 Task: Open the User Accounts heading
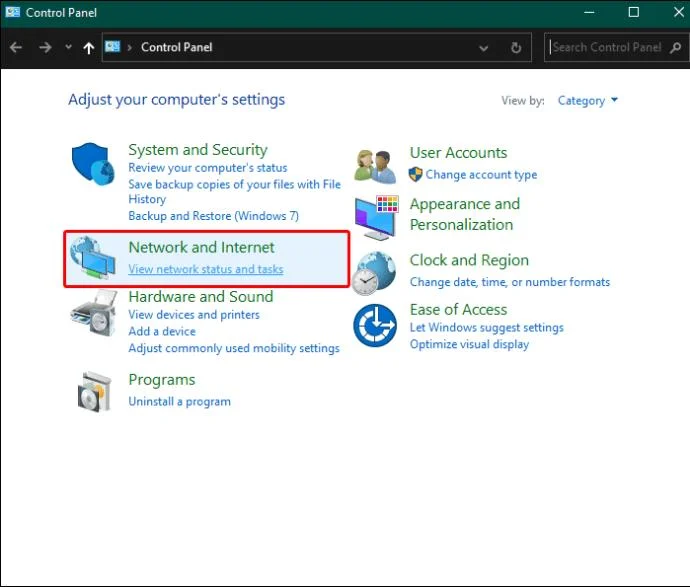pyautogui.click(x=458, y=153)
